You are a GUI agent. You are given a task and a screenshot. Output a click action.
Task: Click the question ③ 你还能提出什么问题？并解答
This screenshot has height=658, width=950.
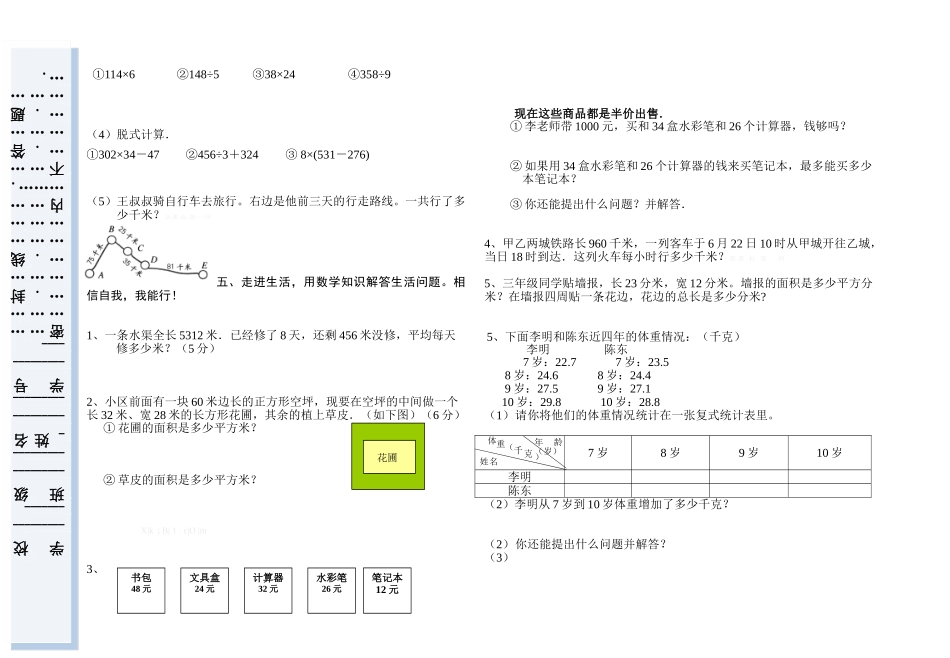597,204
